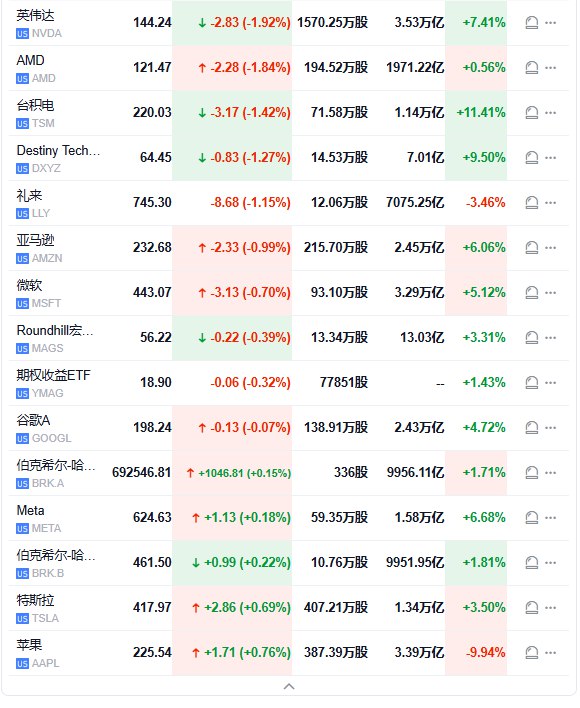Open more options for GOOGL row
Viewport: 580px width, 708px height.
[x=551, y=428]
